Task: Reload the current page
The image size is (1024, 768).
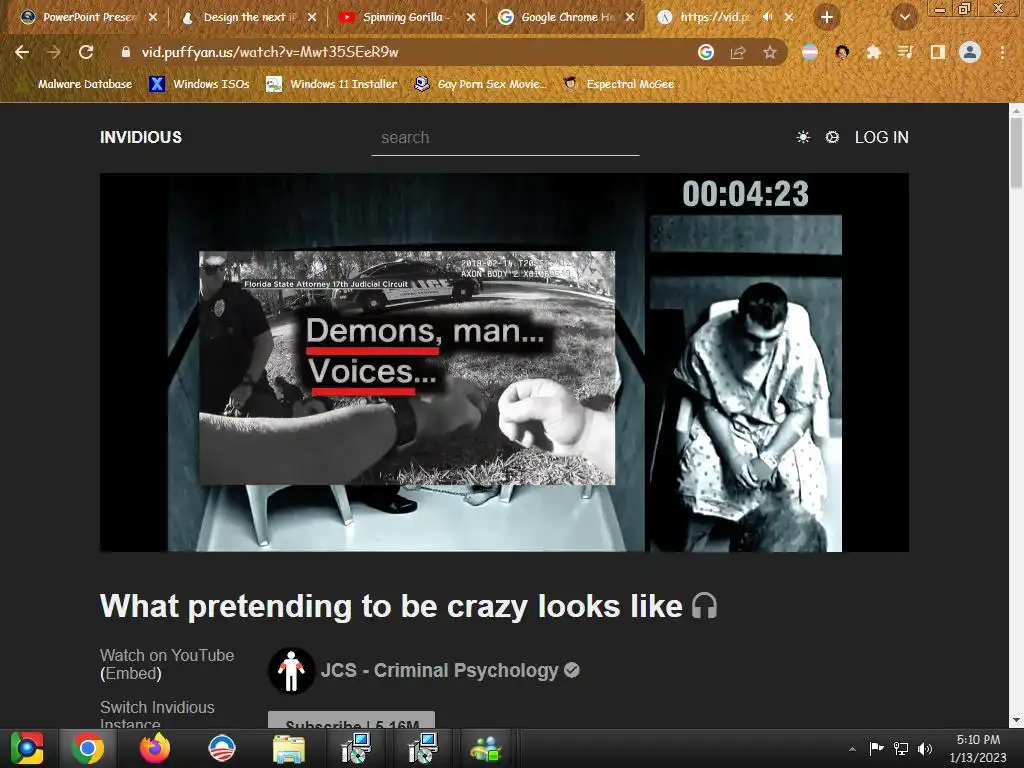Action: point(86,52)
